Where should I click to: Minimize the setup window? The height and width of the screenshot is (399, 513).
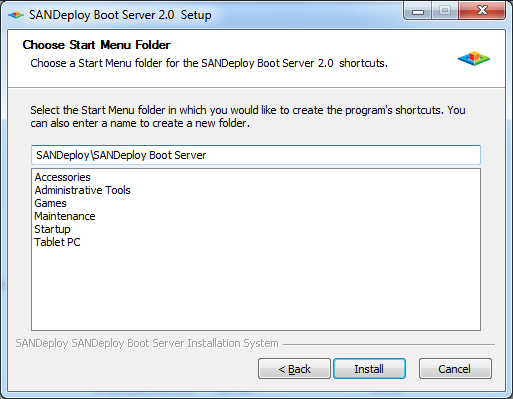pos(418,11)
